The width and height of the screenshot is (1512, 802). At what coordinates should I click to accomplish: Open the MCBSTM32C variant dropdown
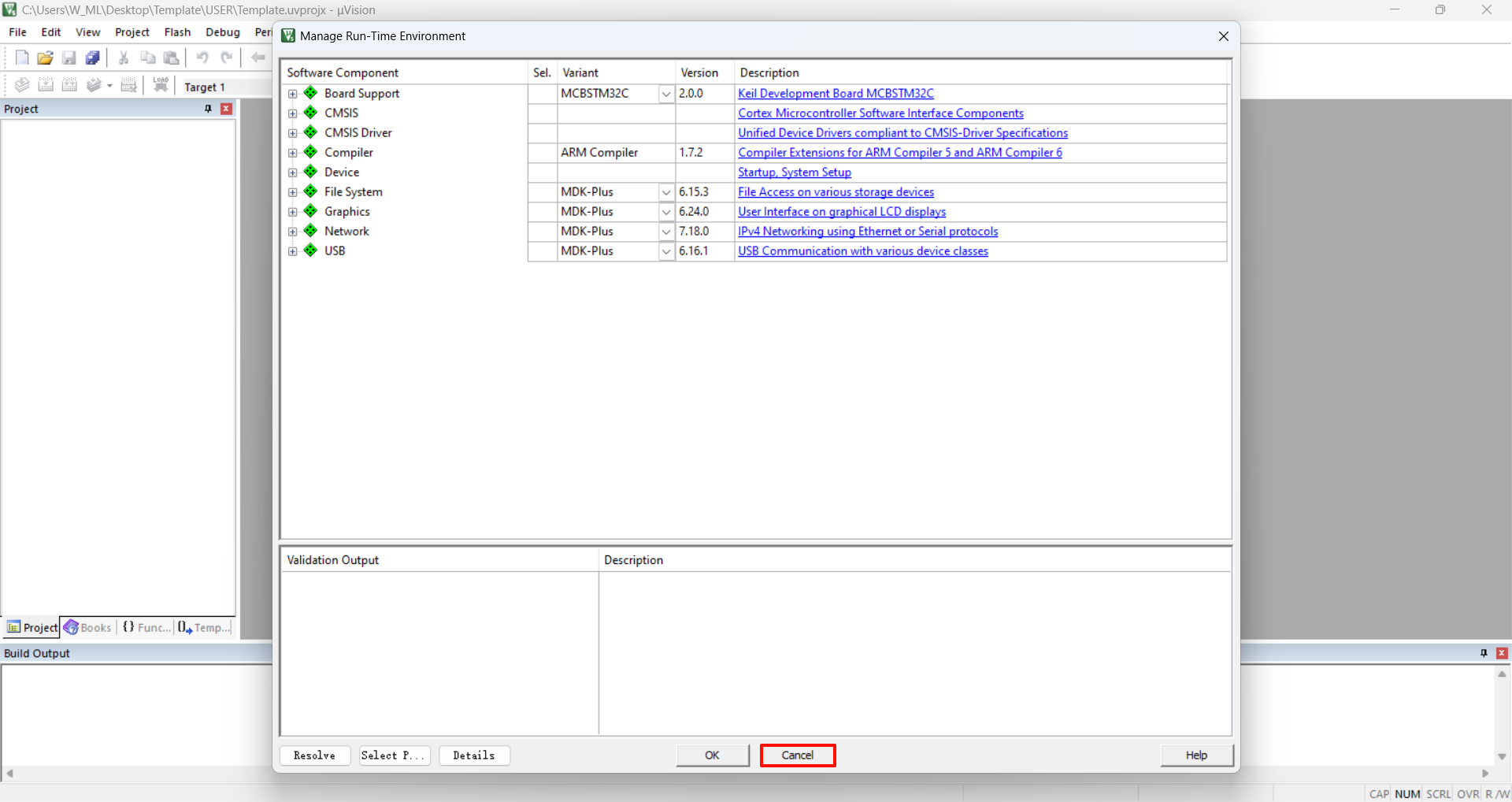(x=666, y=94)
